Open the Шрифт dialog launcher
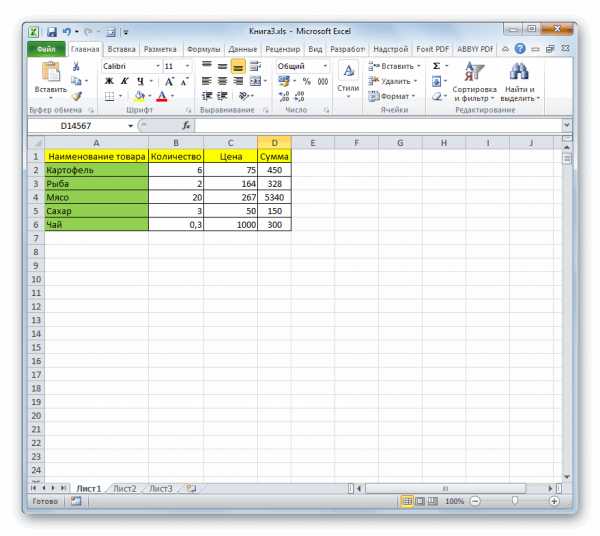The height and width of the screenshot is (536, 600). click(x=189, y=110)
